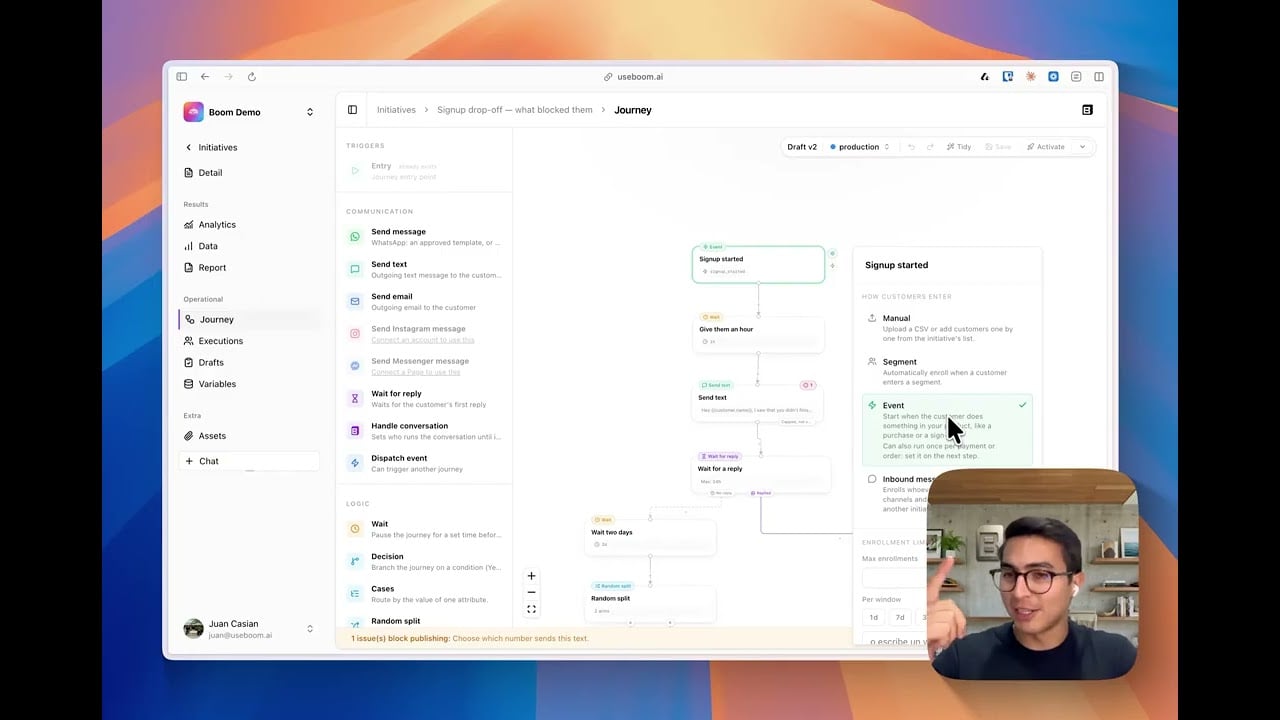Undo the last journey change
This screenshot has height=720, width=1280.
tap(911, 147)
